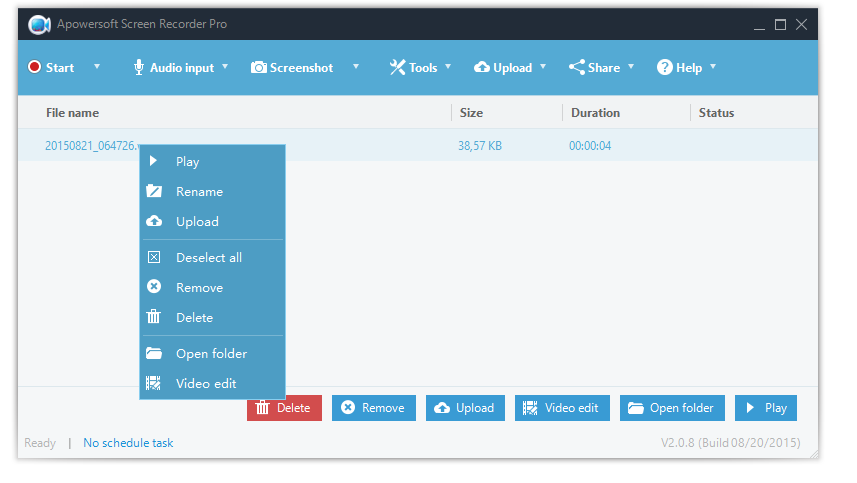
Task: Expand the toolbar Upload dropdown arrow
Action: pos(543,67)
